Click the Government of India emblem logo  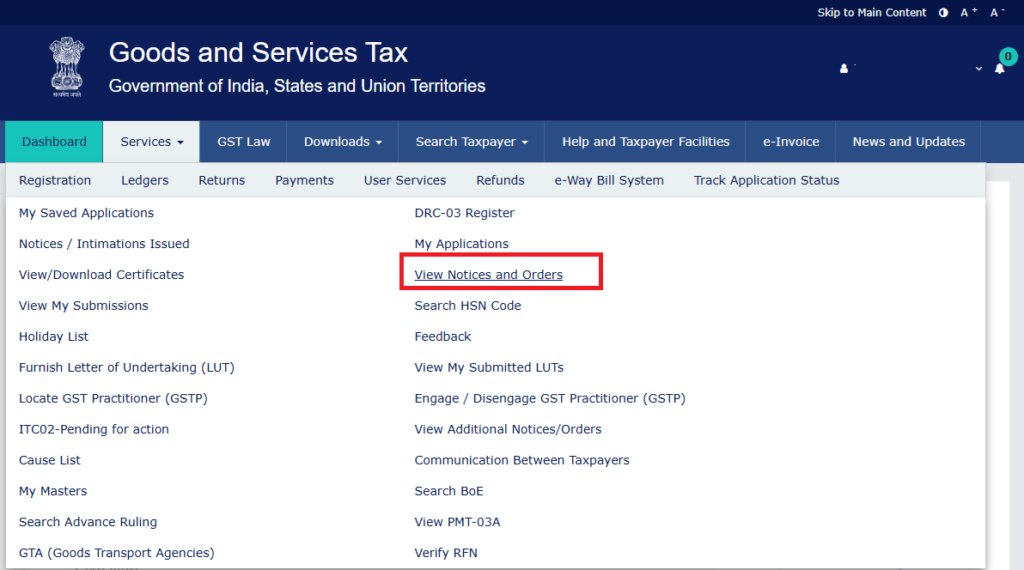point(68,67)
